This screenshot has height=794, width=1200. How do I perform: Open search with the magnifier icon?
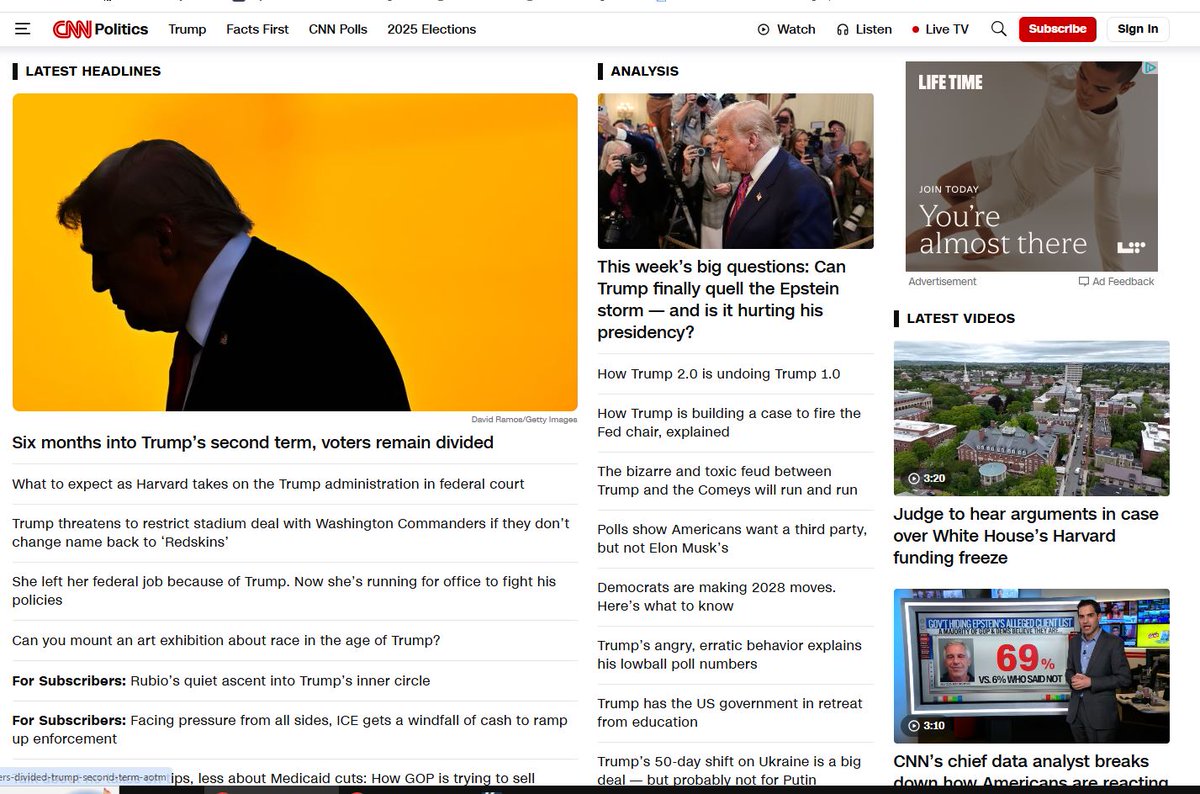998,29
